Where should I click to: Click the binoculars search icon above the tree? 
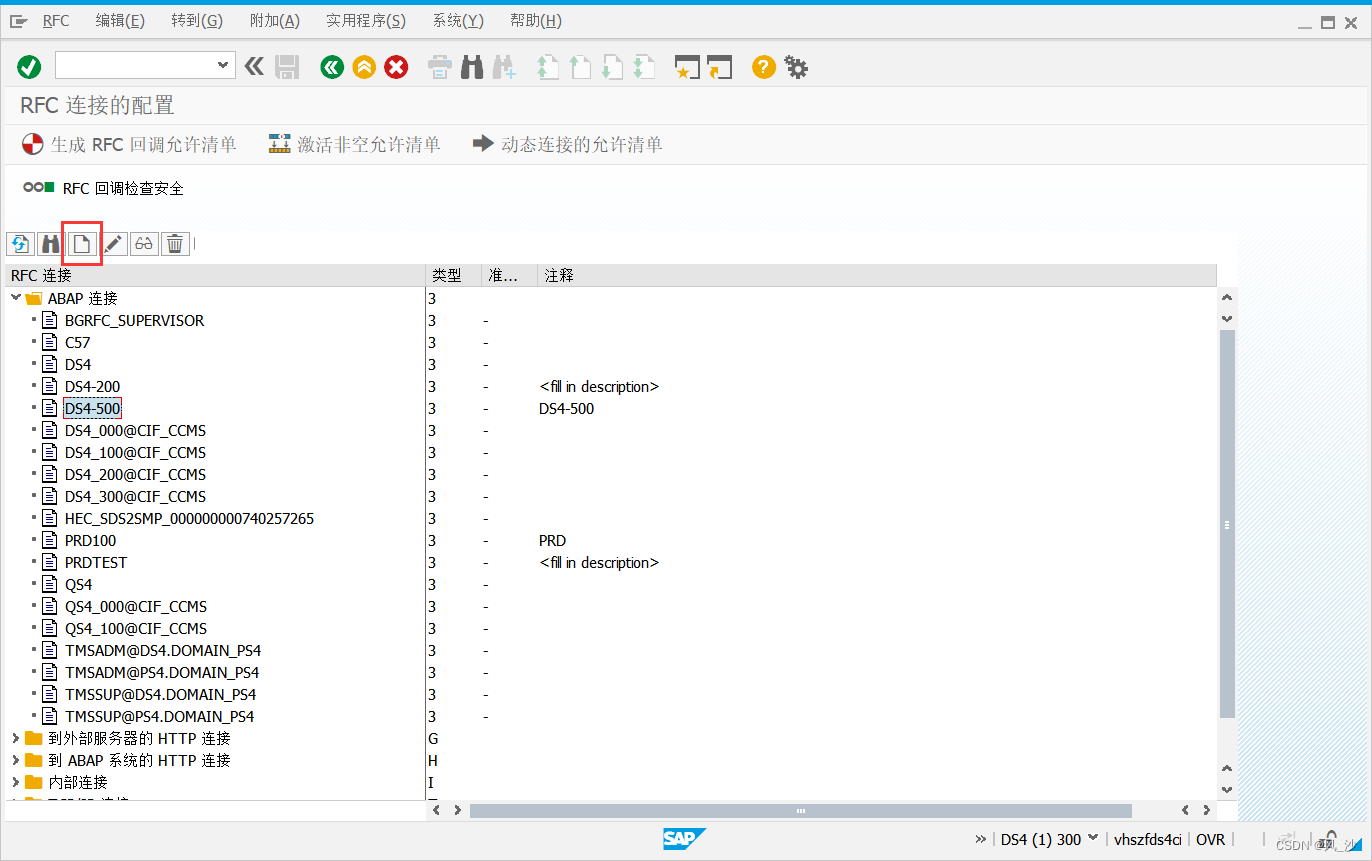50,243
